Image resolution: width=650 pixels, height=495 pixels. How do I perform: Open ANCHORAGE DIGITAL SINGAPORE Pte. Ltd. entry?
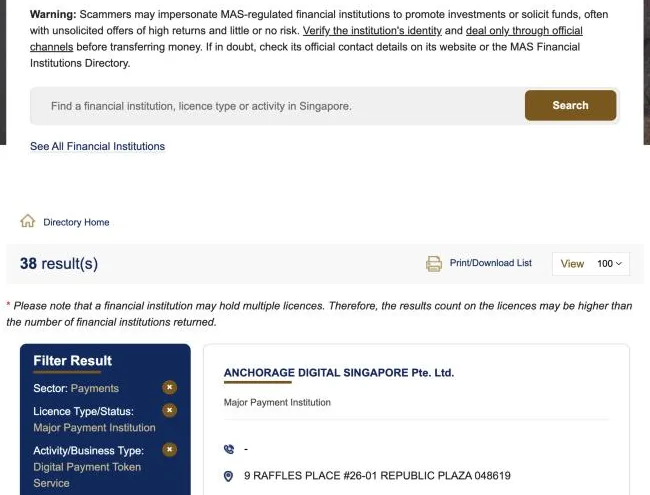[339, 373]
